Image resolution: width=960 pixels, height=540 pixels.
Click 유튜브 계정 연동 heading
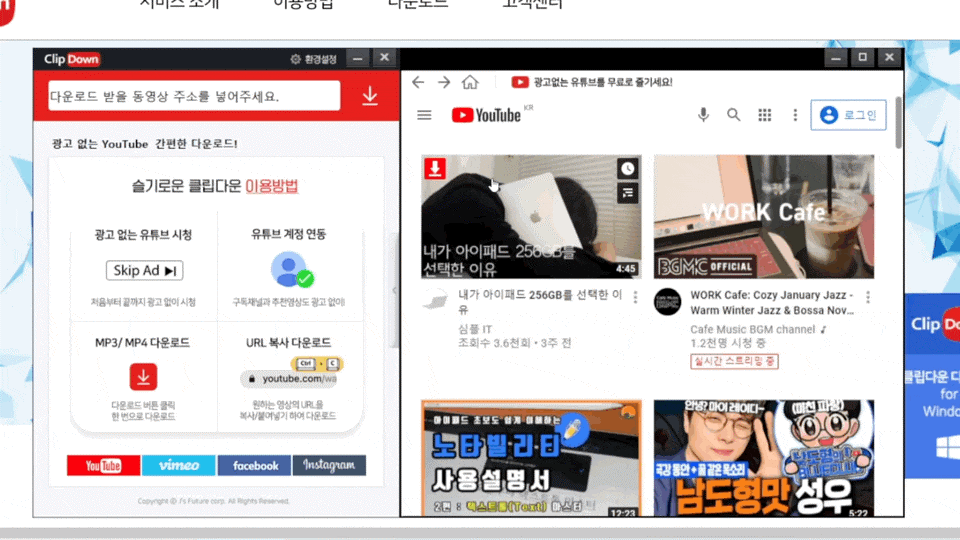point(288,234)
